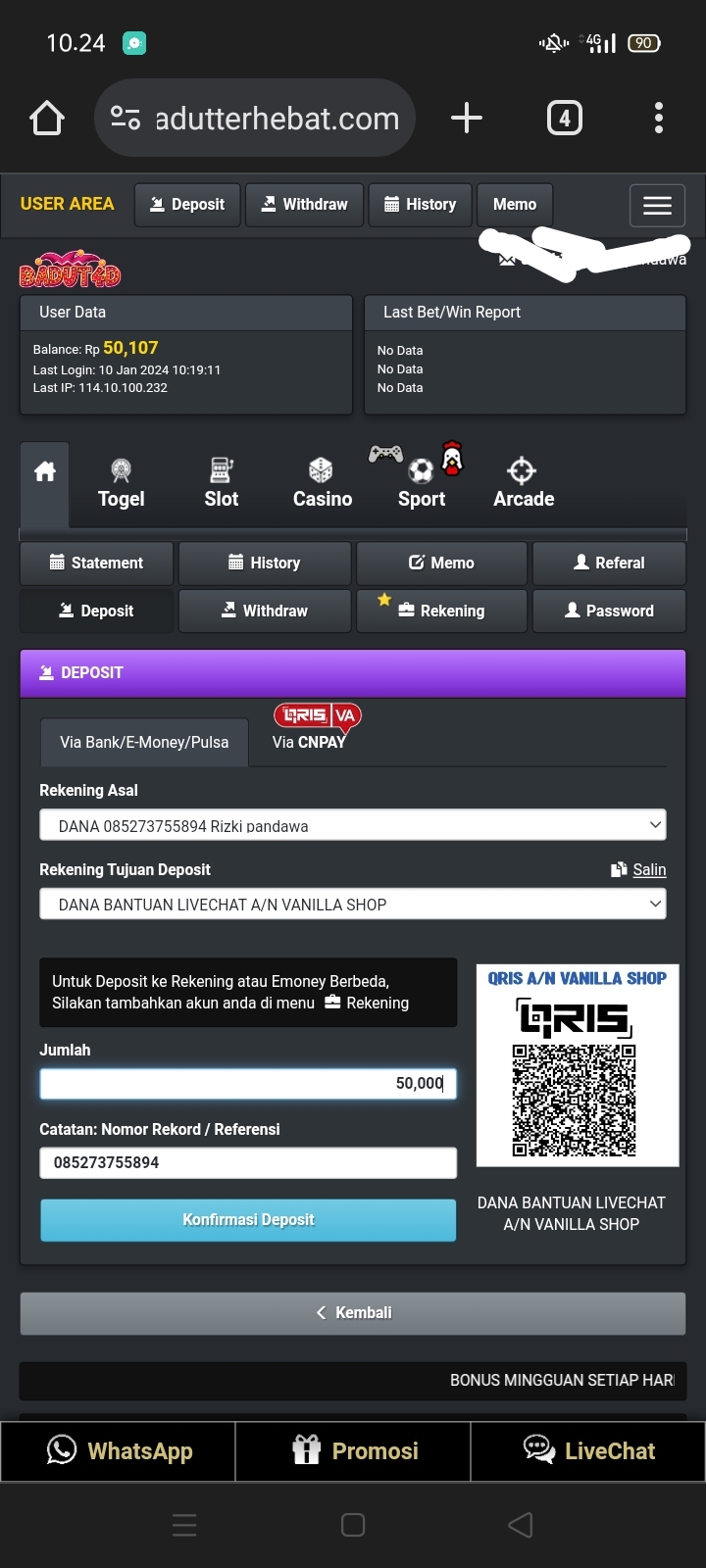This screenshot has width=706, height=1568.
Task: Expand the Rekening Asal dropdown
Action: point(352,825)
